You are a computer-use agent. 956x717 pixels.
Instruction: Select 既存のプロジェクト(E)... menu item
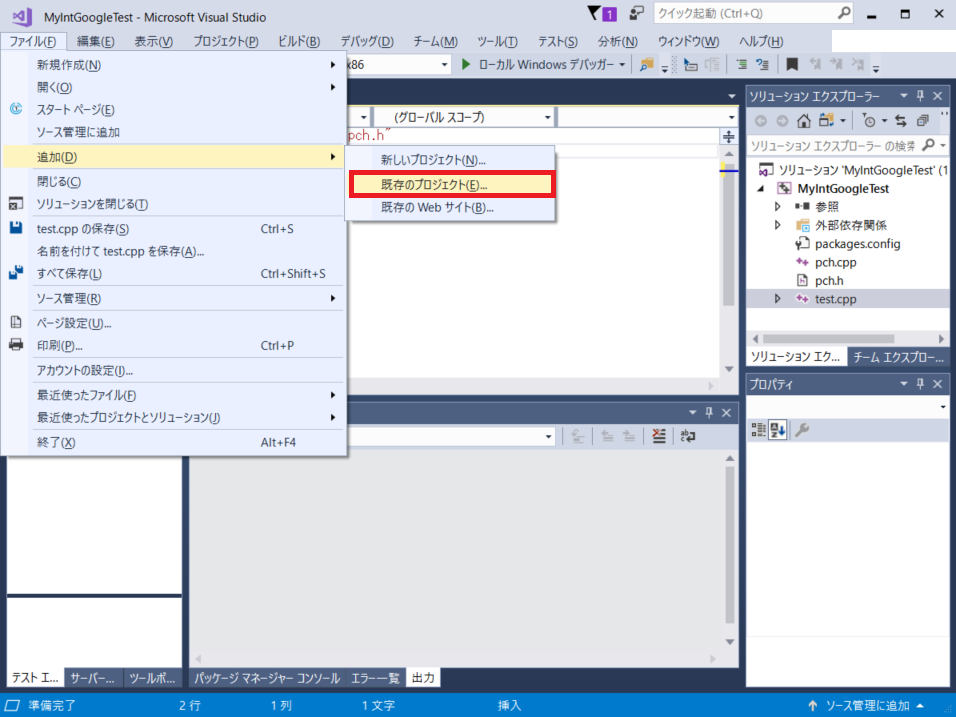[x=452, y=185]
